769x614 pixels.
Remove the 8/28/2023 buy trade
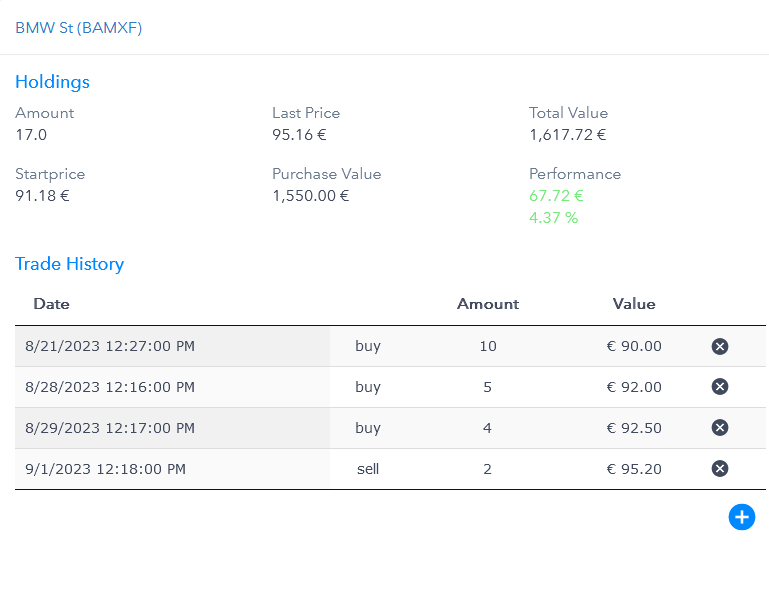coord(719,387)
